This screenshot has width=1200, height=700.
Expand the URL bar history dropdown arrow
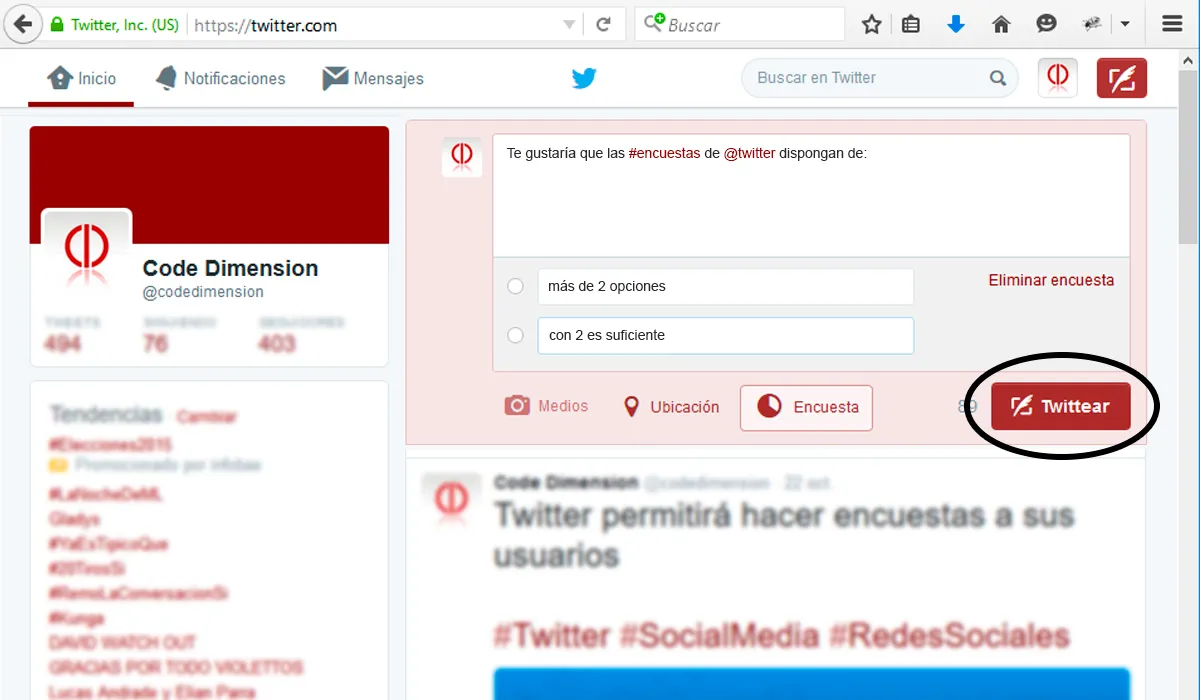[569, 25]
